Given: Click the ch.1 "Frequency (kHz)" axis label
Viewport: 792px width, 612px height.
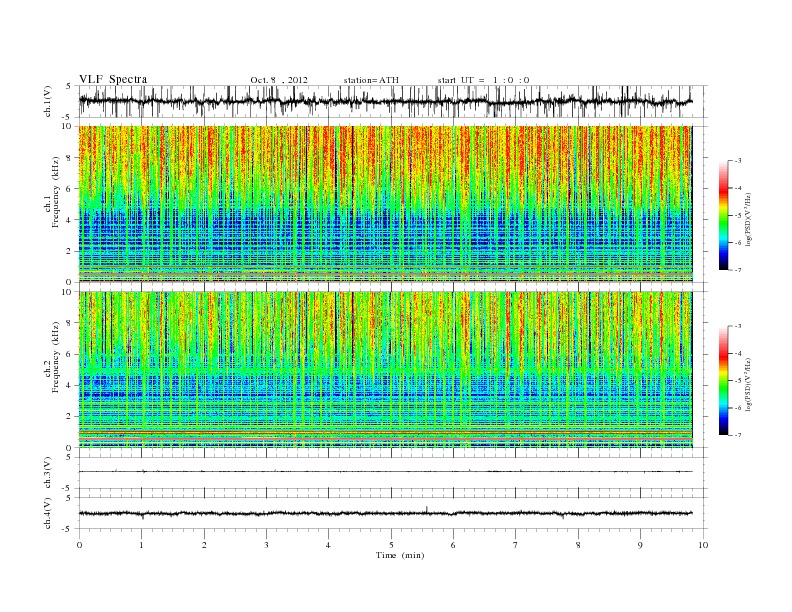Looking at the screenshot, I should (56, 192).
